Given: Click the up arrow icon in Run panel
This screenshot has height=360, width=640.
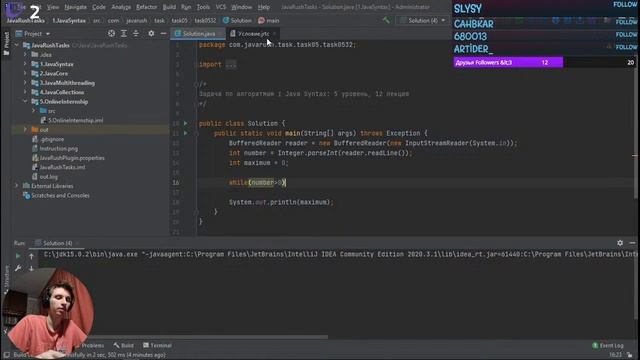Looking at the screenshot, I should [x=31, y=256].
